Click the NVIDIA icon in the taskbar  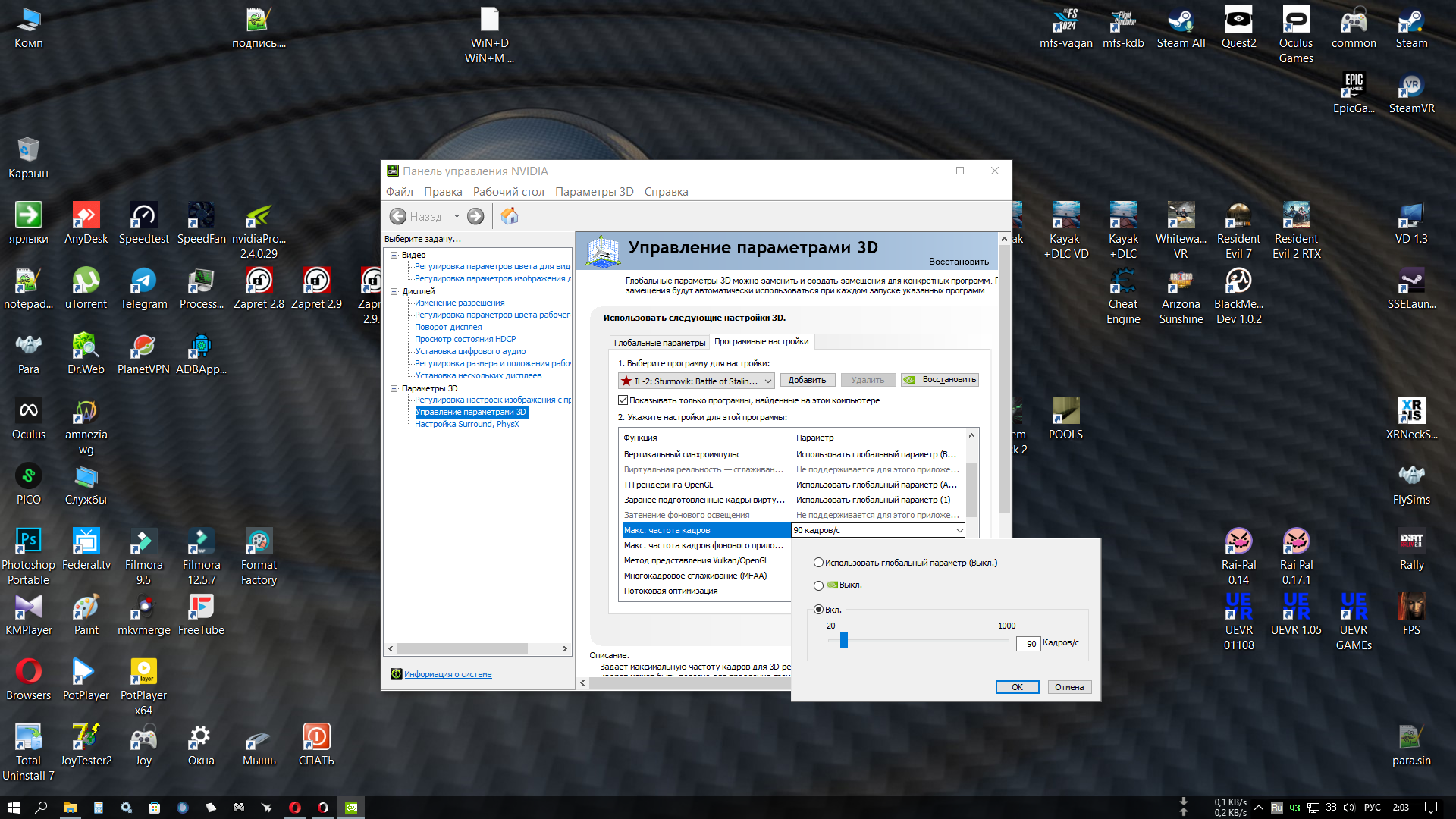[x=351, y=808]
